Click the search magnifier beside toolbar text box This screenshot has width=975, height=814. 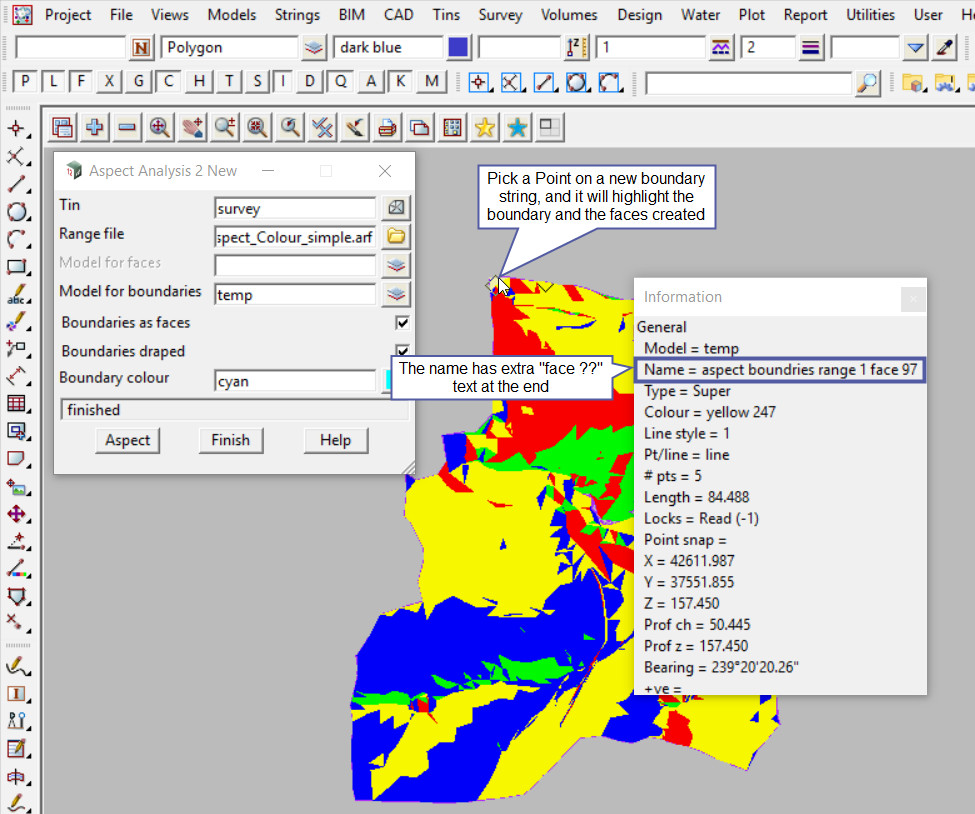[868, 83]
